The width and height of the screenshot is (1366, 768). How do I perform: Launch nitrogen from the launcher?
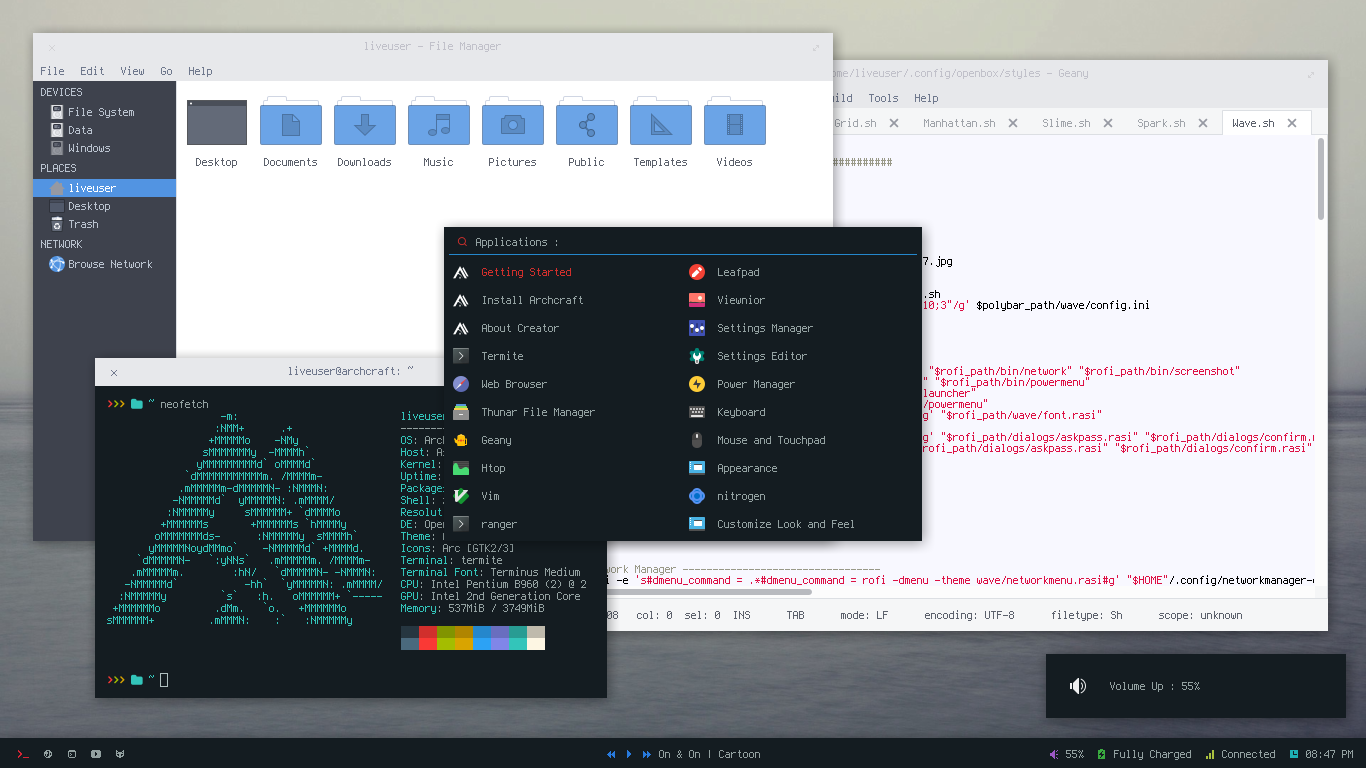tap(800, 496)
